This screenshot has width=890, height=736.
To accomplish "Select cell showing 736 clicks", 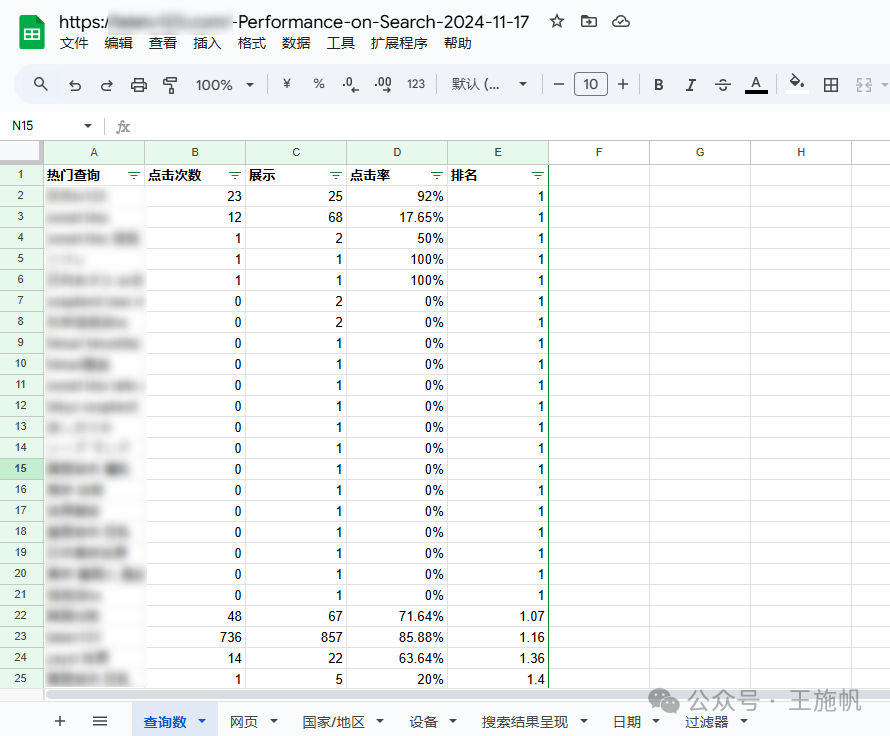I will click(195, 637).
